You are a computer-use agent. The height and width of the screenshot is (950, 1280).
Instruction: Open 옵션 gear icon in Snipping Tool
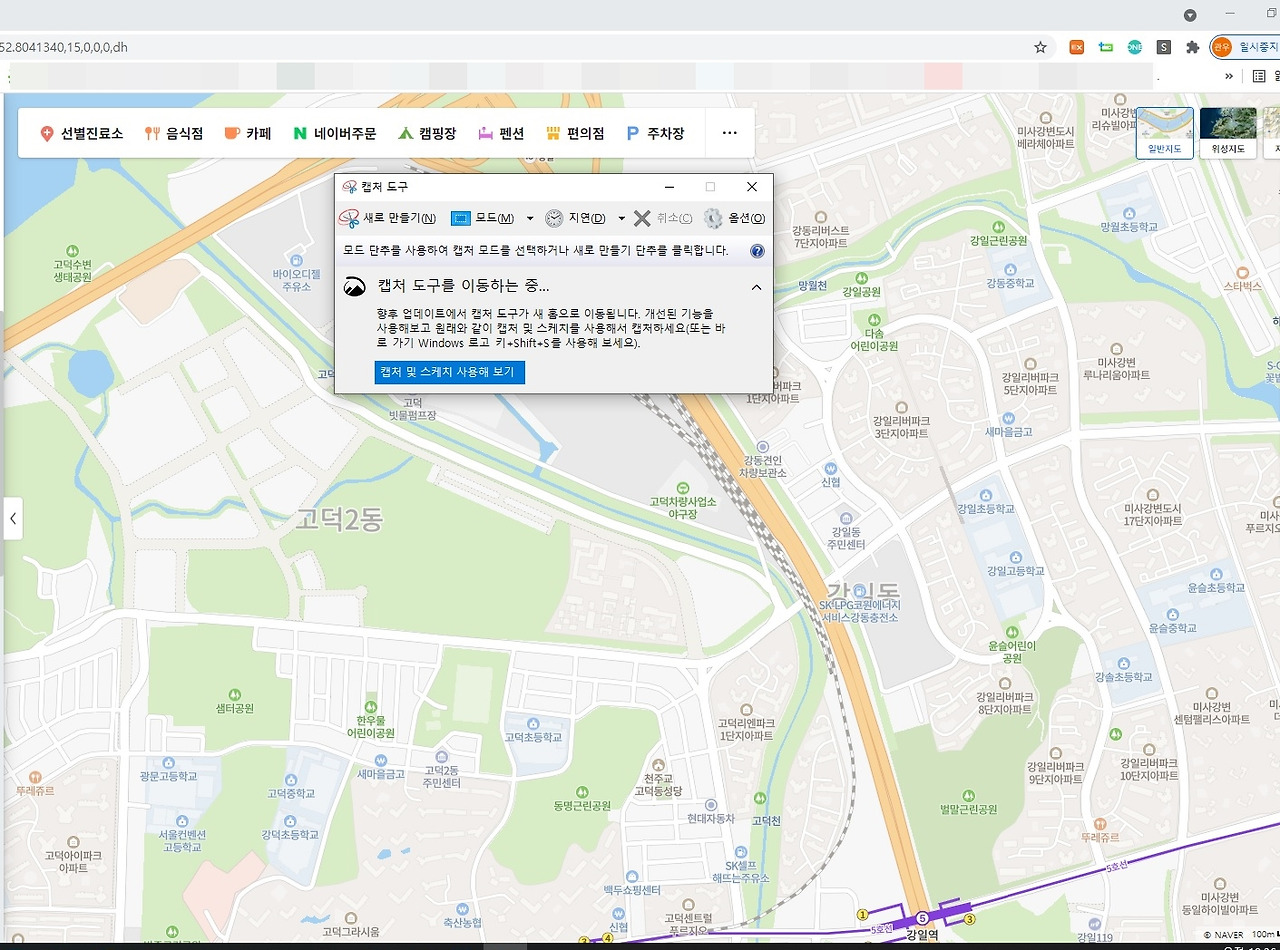(x=713, y=218)
